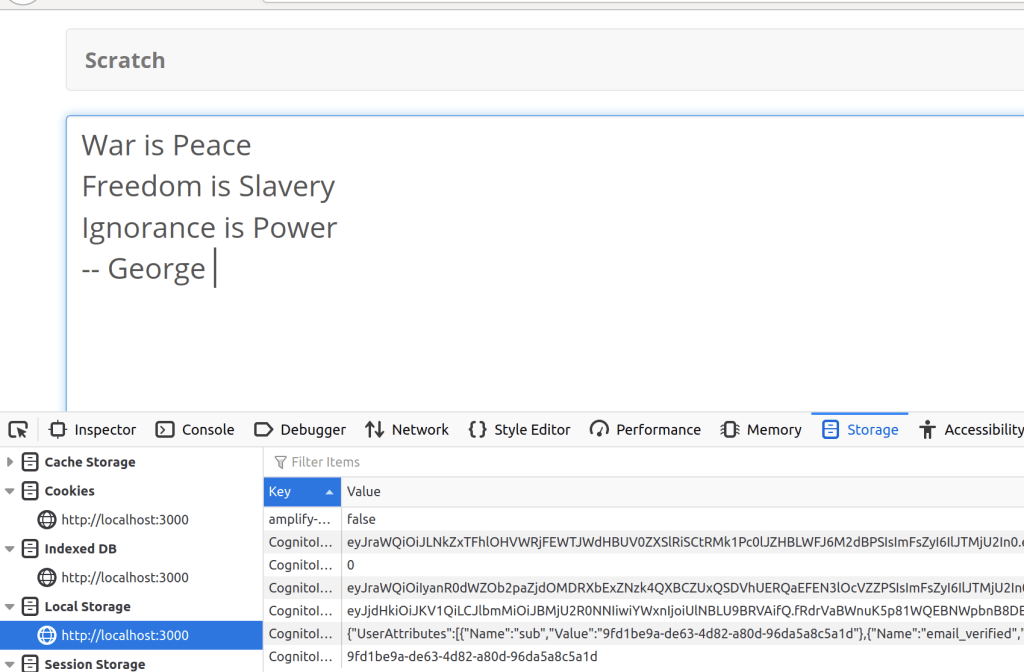This screenshot has width=1024, height=672.
Task: Select localhost:3000 under Indexed DB
Action: click(x=124, y=578)
